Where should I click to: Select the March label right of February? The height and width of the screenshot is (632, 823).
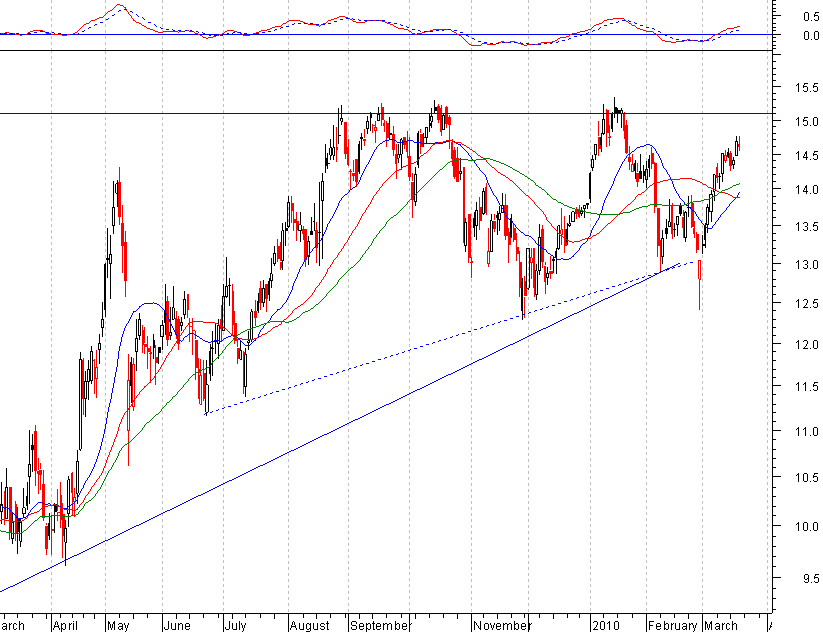pyautogui.click(x=721, y=625)
